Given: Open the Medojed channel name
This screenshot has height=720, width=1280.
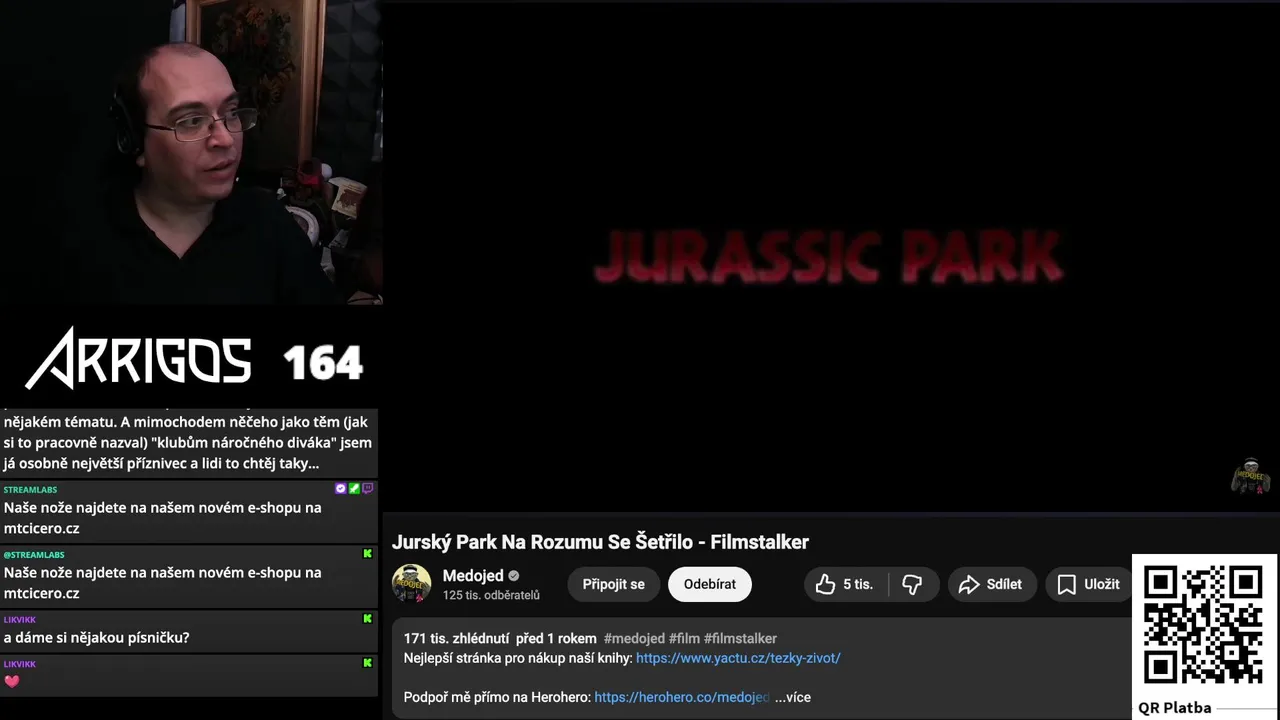Looking at the screenshot, I should pos(473,575).
